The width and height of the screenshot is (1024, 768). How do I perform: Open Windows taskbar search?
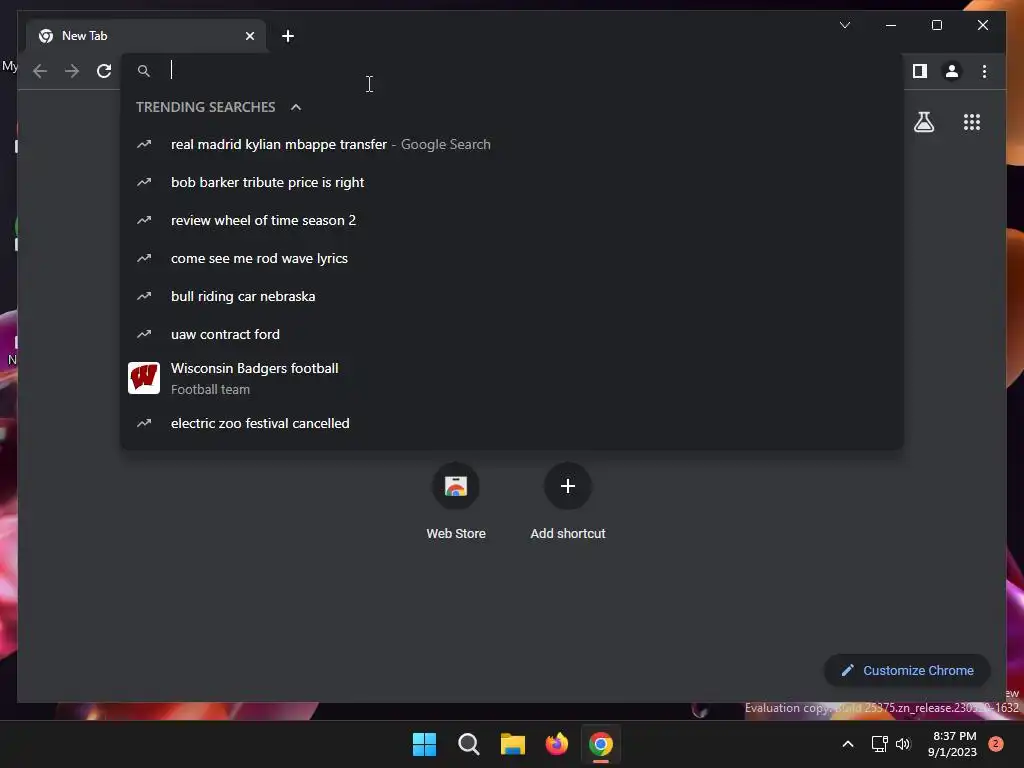pyautogui.click(x=468, y=744)
